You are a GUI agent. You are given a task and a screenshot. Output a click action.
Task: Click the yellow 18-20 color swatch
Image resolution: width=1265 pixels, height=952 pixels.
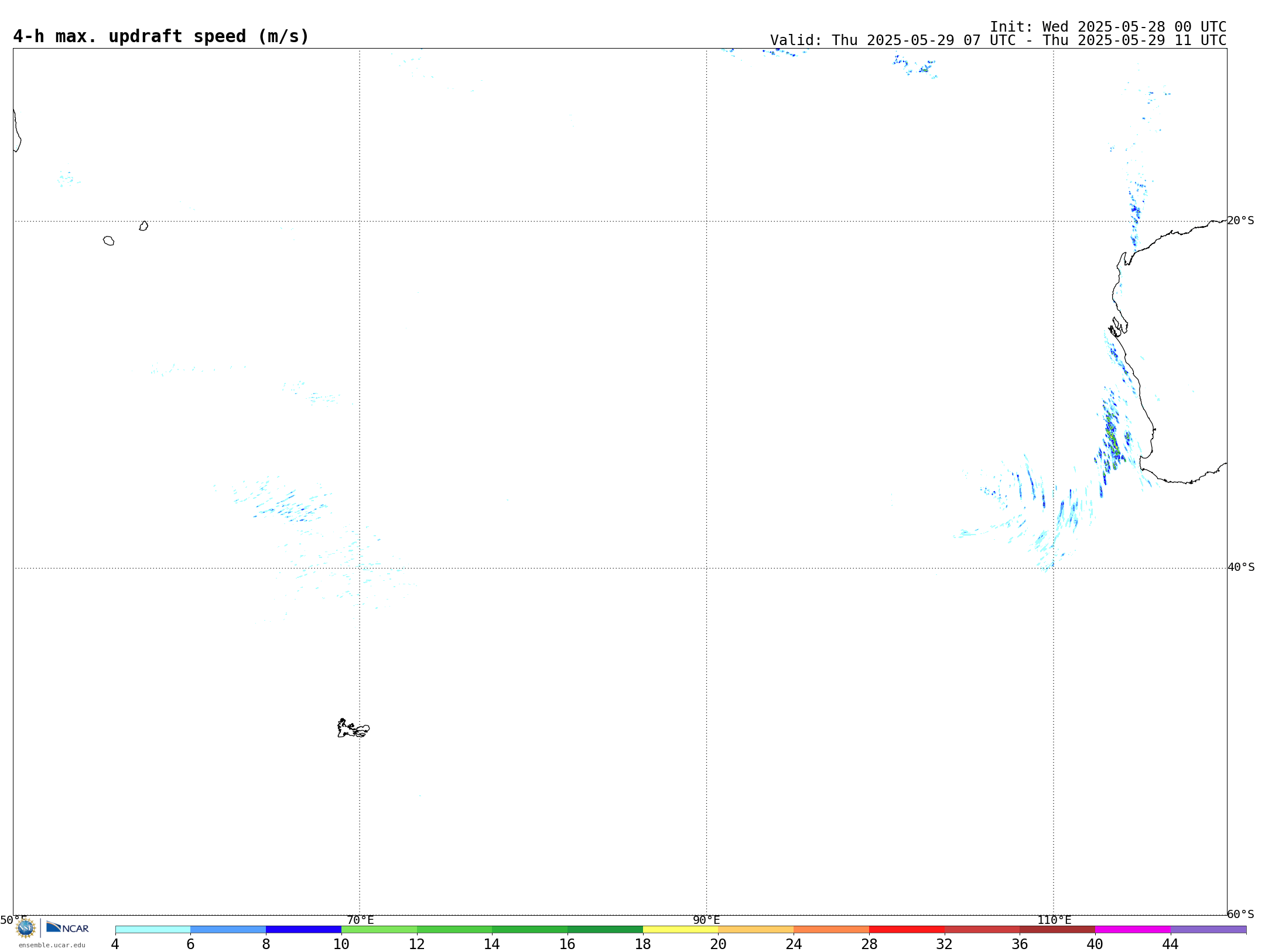click(681, 929)
